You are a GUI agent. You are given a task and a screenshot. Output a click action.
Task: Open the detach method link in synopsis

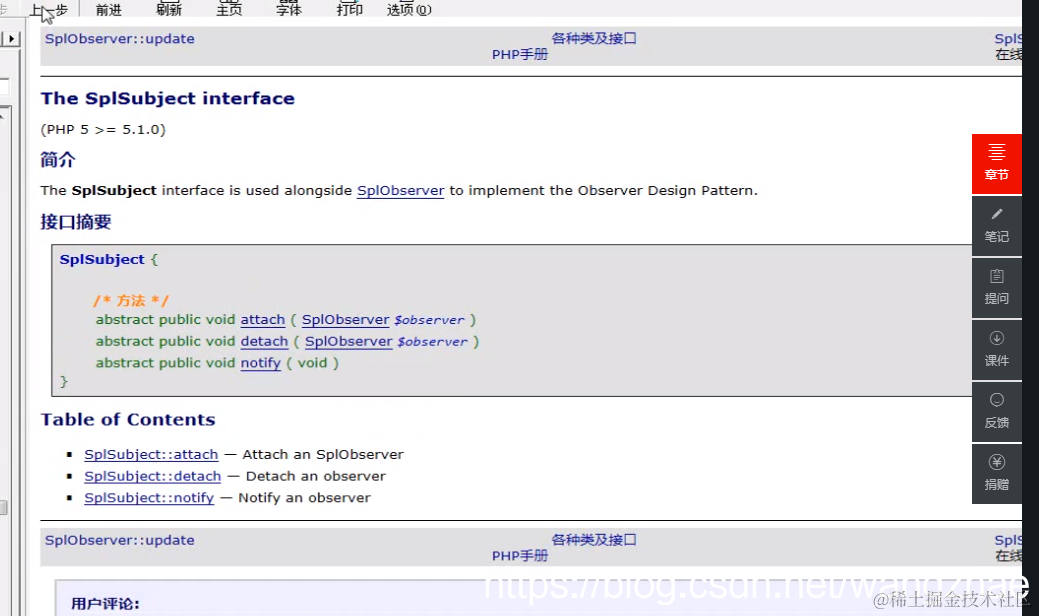264,342
